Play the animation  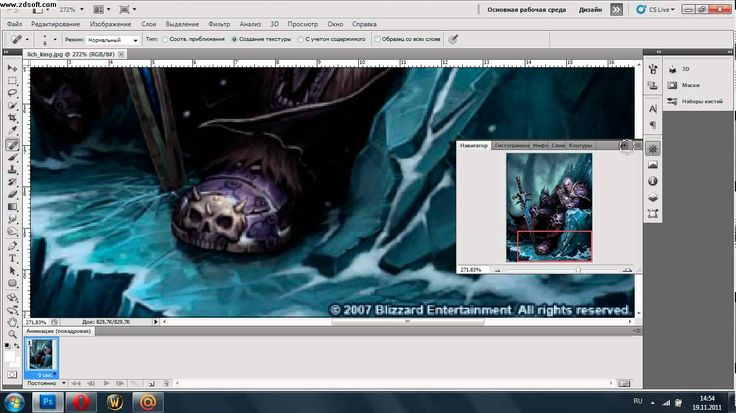coord(106,383)
